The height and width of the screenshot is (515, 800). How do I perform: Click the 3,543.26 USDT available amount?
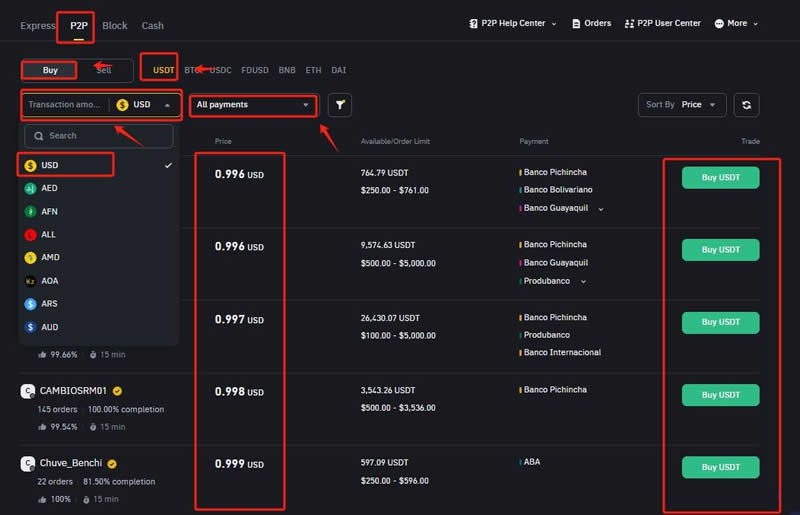coord(388,390)
